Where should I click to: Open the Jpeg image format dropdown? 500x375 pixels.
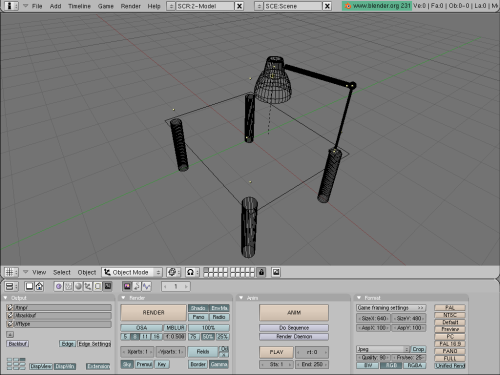pyautogui.click(x=383, y=349)
